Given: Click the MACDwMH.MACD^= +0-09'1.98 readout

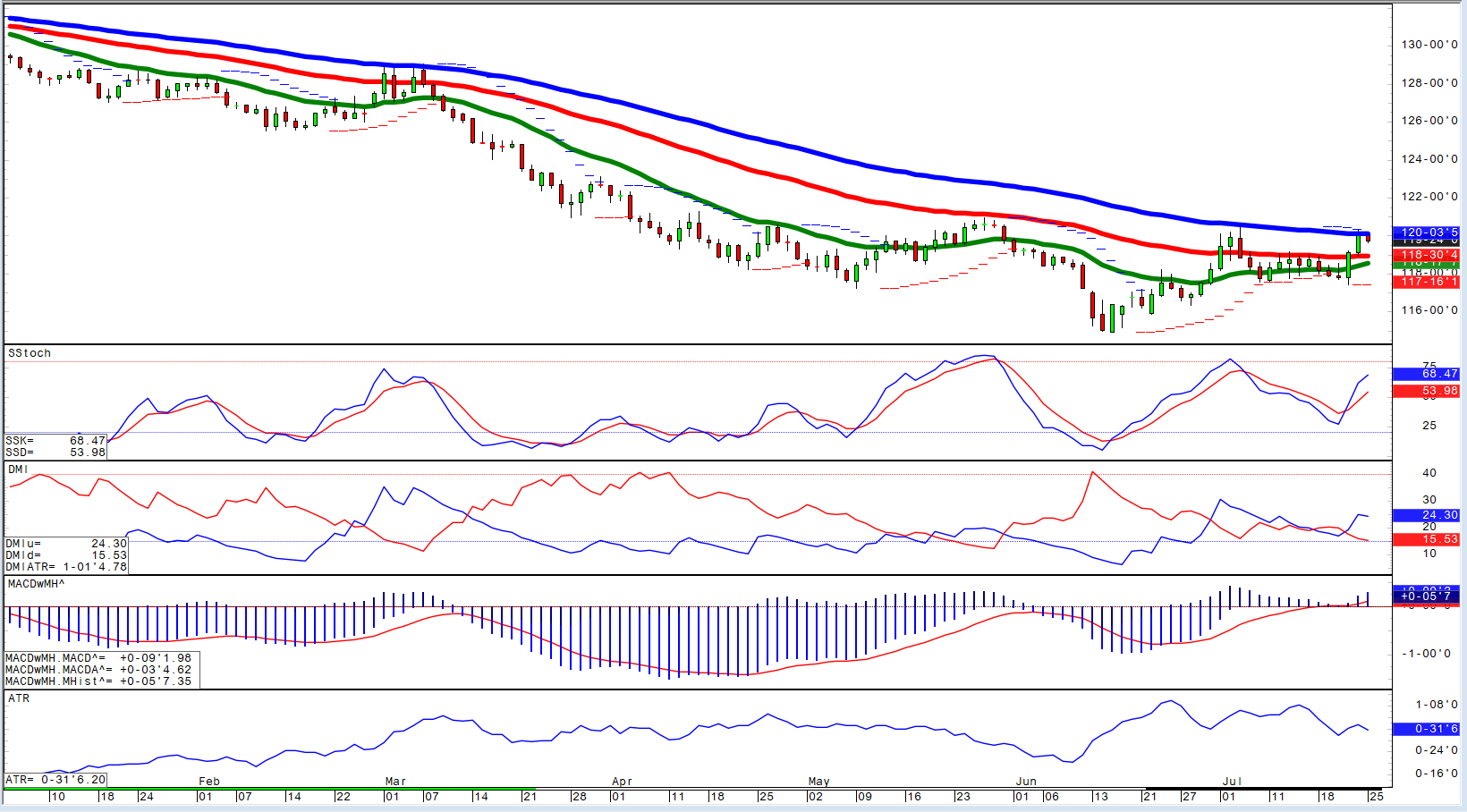Looking at the screenshot, I should [98, 658].
